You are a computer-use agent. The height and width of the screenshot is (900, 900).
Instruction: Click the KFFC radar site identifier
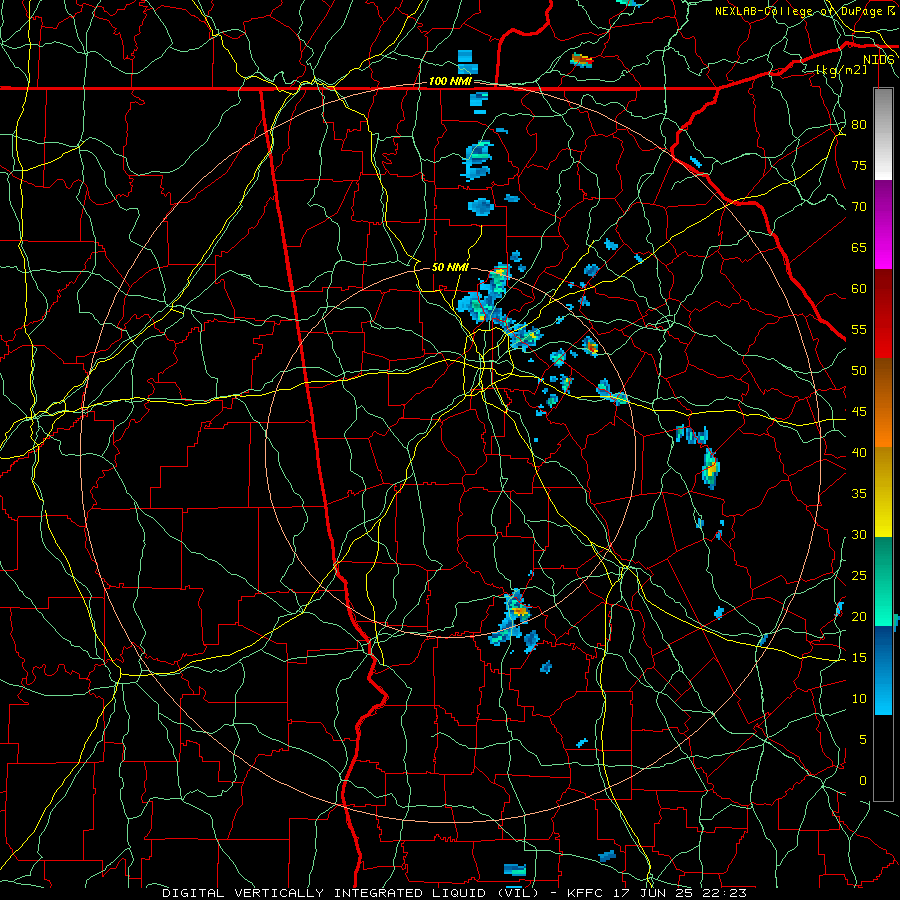point(585,893)
